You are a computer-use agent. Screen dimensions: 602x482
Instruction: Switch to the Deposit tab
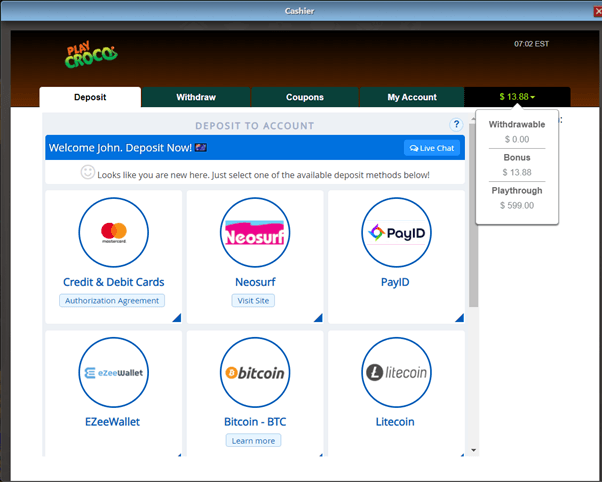click(x=90, y=97)
